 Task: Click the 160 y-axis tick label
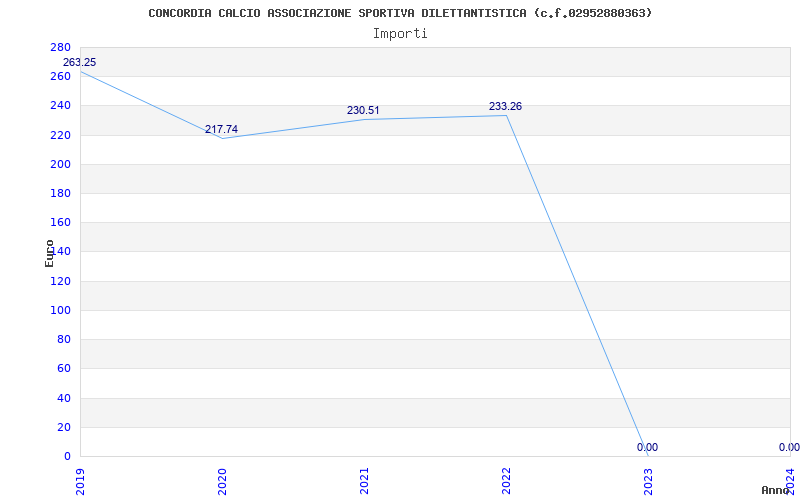pyautogui.click(x=60, y=222)
